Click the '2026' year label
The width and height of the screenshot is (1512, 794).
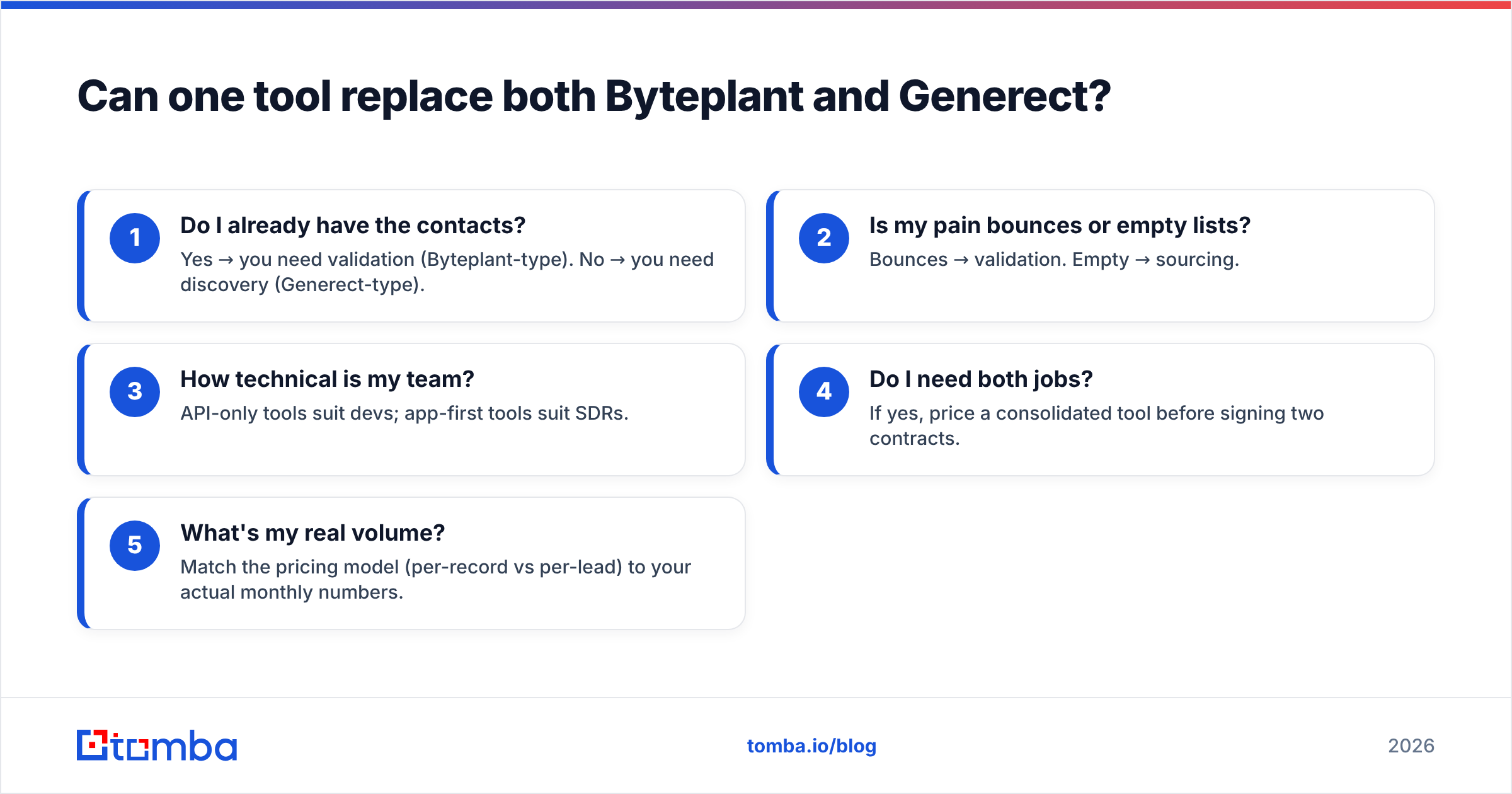[x=1411, y=746]
